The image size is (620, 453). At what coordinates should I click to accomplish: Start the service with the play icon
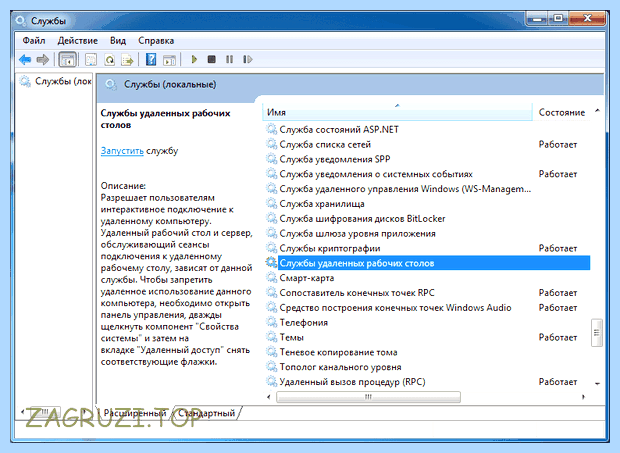[194, 60]
